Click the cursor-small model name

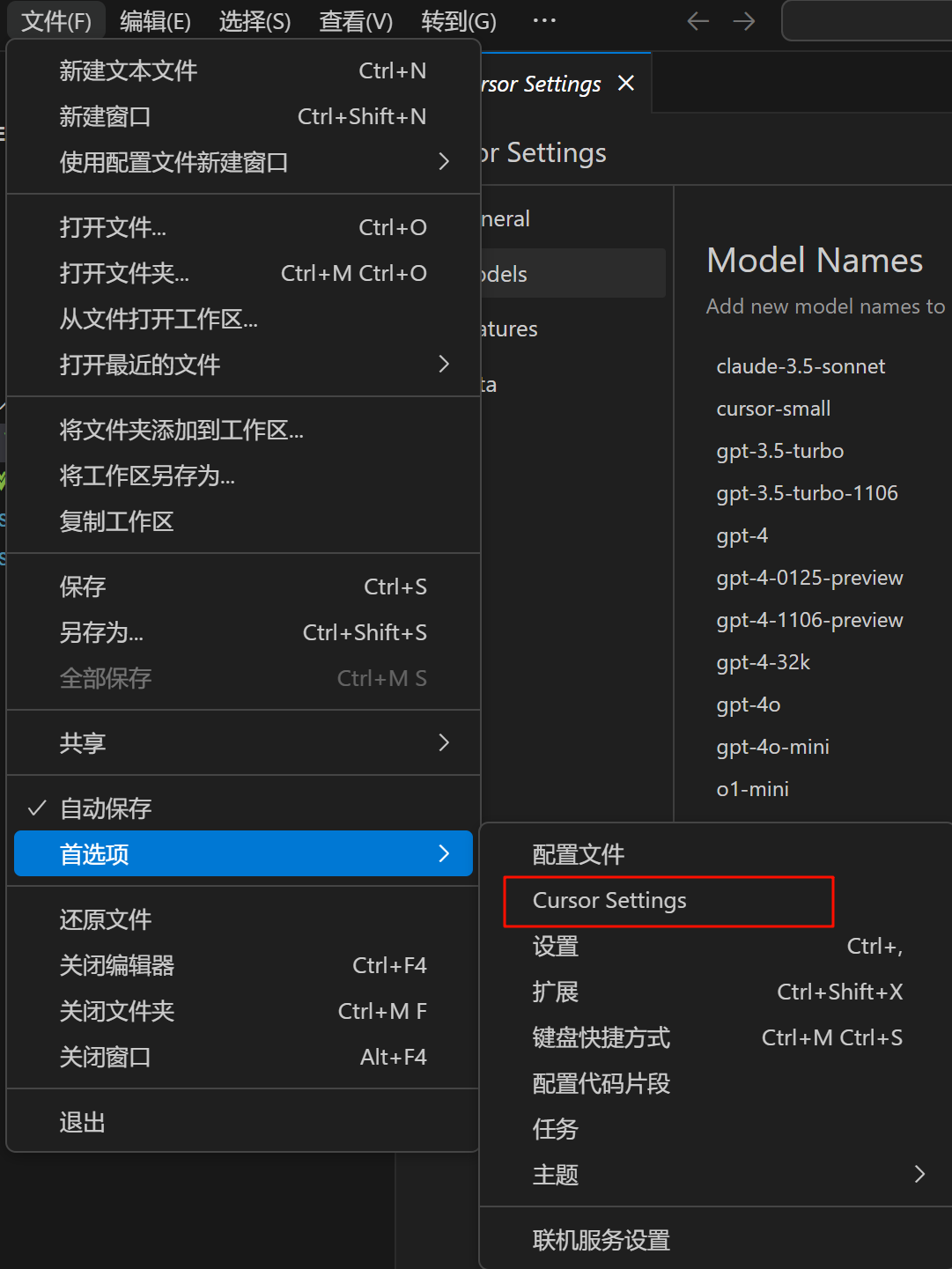tap(773, 409)
